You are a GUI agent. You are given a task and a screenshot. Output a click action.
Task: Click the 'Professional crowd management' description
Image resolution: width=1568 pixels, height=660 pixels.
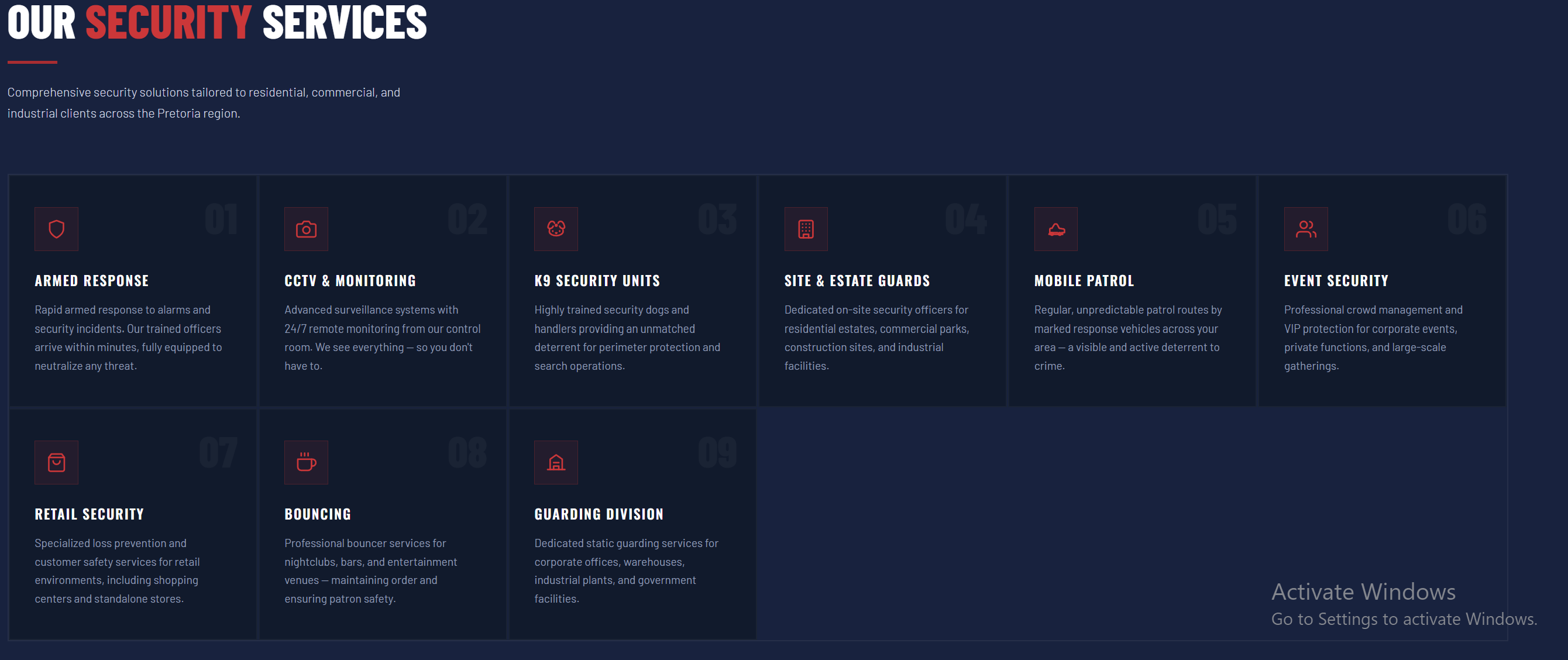[1373, 337]
